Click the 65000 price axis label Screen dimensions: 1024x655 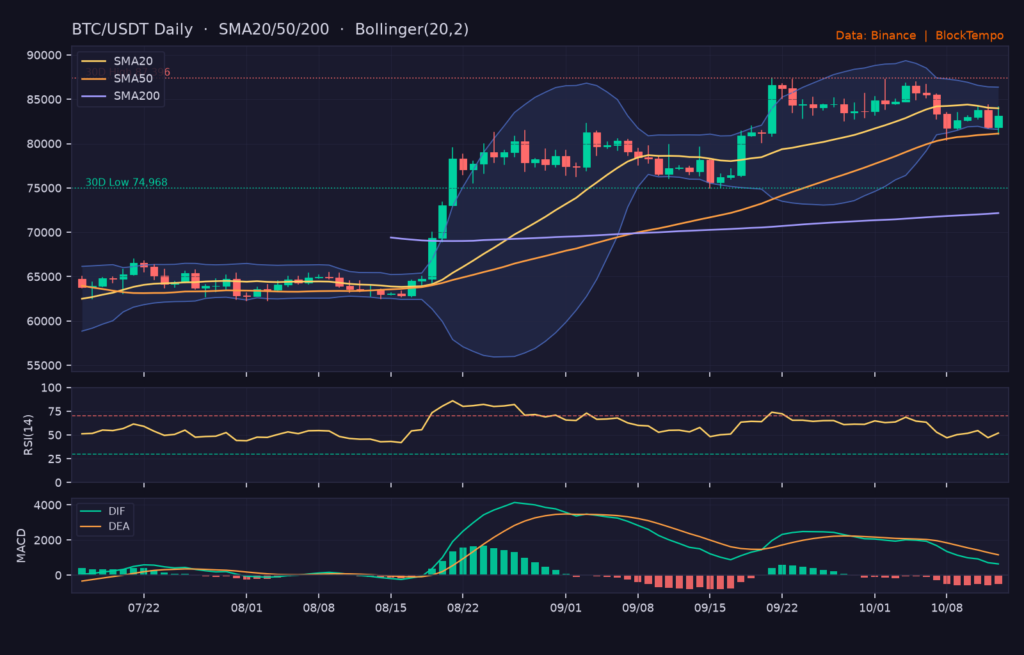pyautogui.click(x=44, y=277)
